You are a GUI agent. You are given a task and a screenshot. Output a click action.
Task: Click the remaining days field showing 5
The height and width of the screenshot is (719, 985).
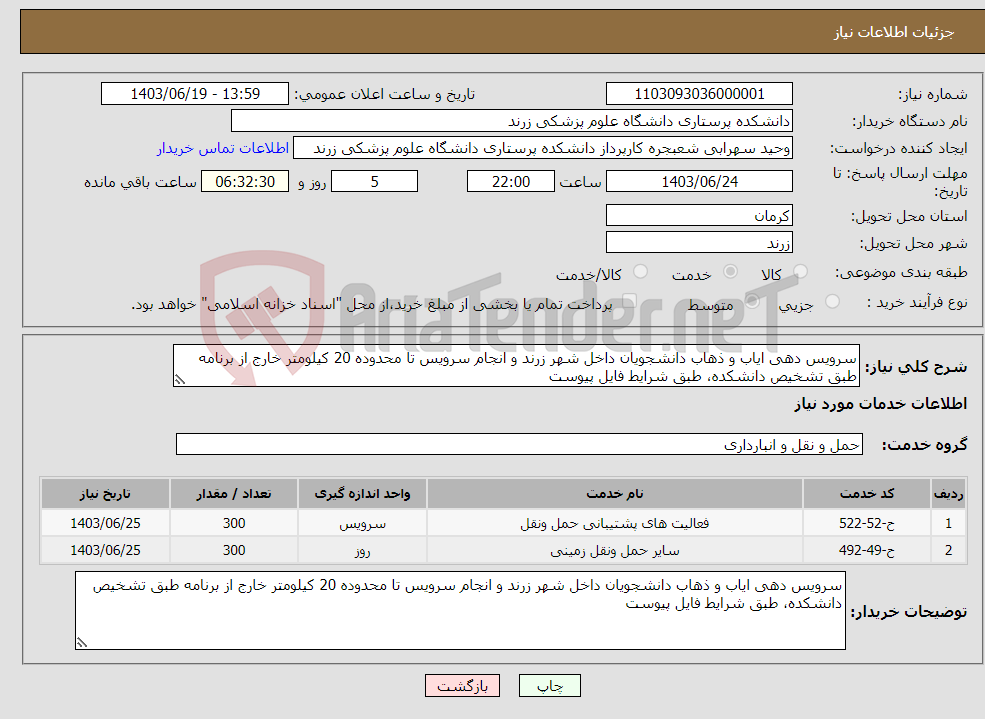(x=374, y=181)
